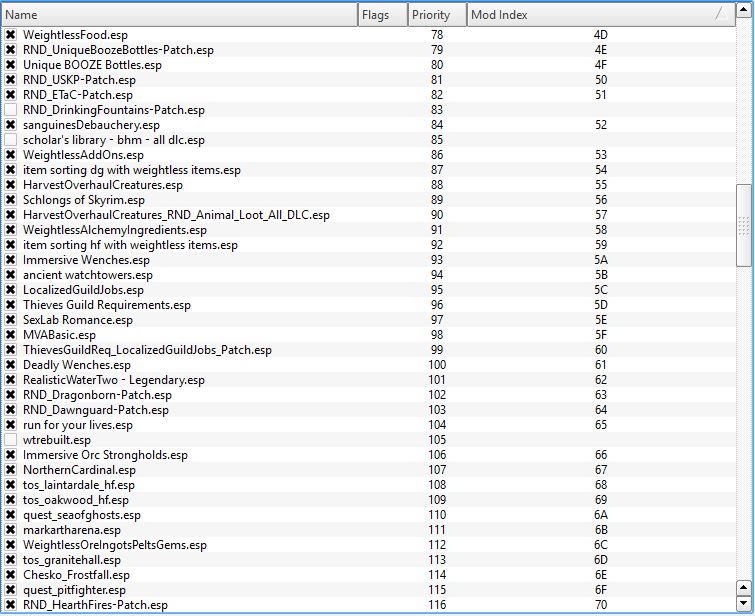Sort plugins by Name column header
Image resolution: width=755 pixels, height=616 pixels.
[x=180, y=15]
